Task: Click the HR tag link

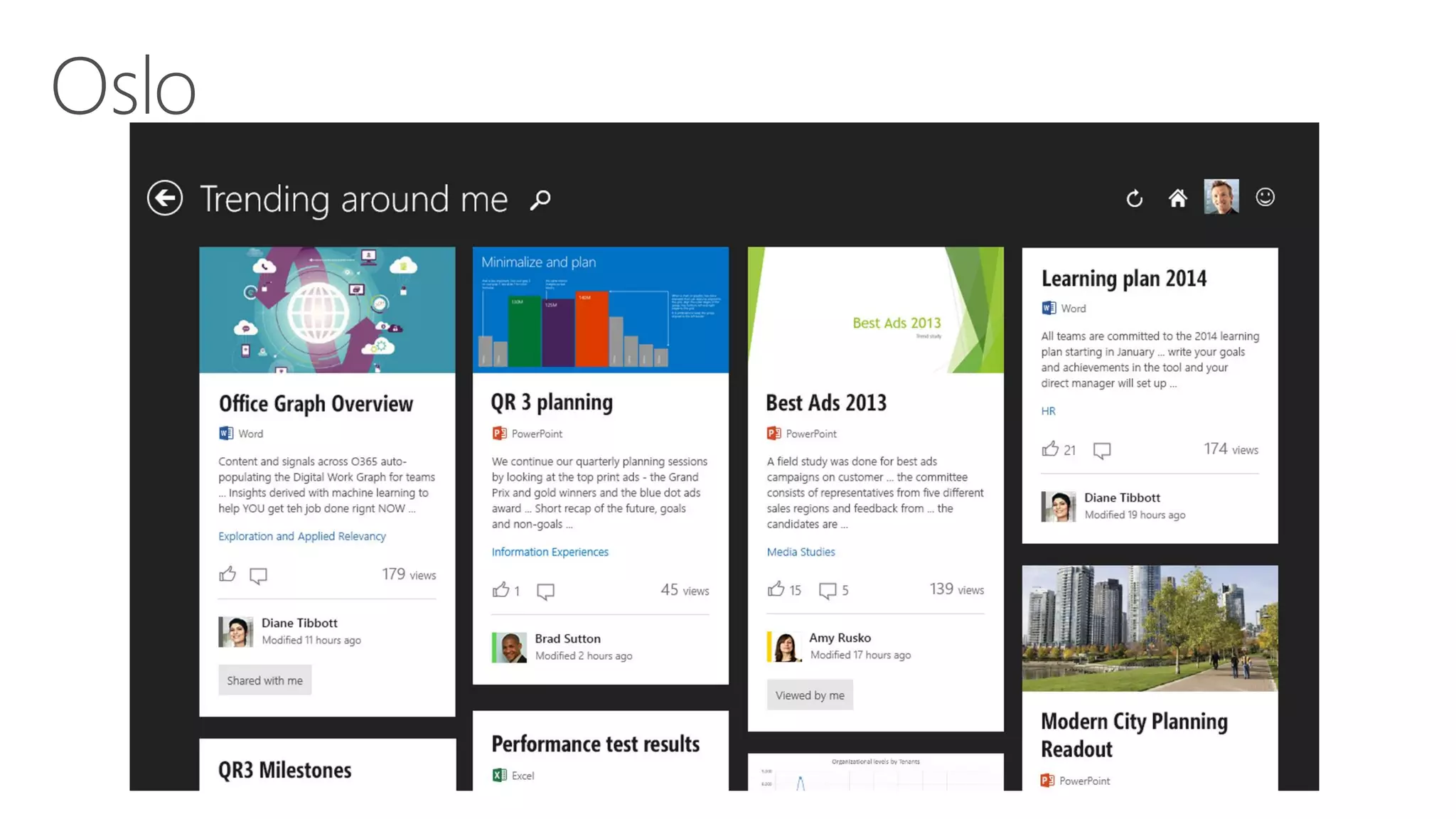Action: [1048, 411]
